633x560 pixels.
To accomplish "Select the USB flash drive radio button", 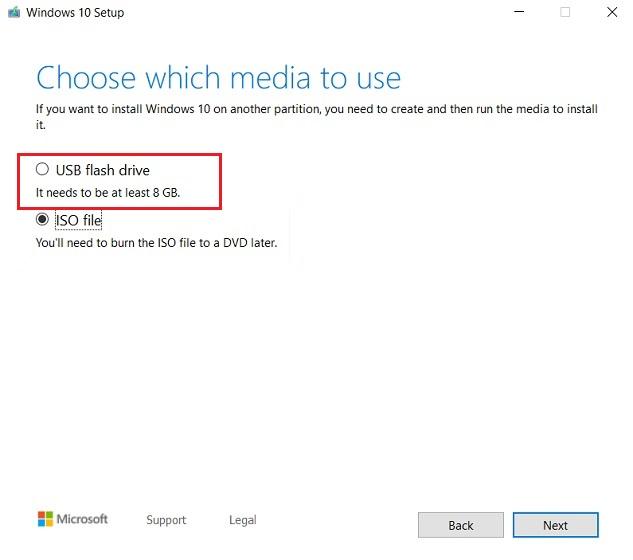I will (42, 169).
